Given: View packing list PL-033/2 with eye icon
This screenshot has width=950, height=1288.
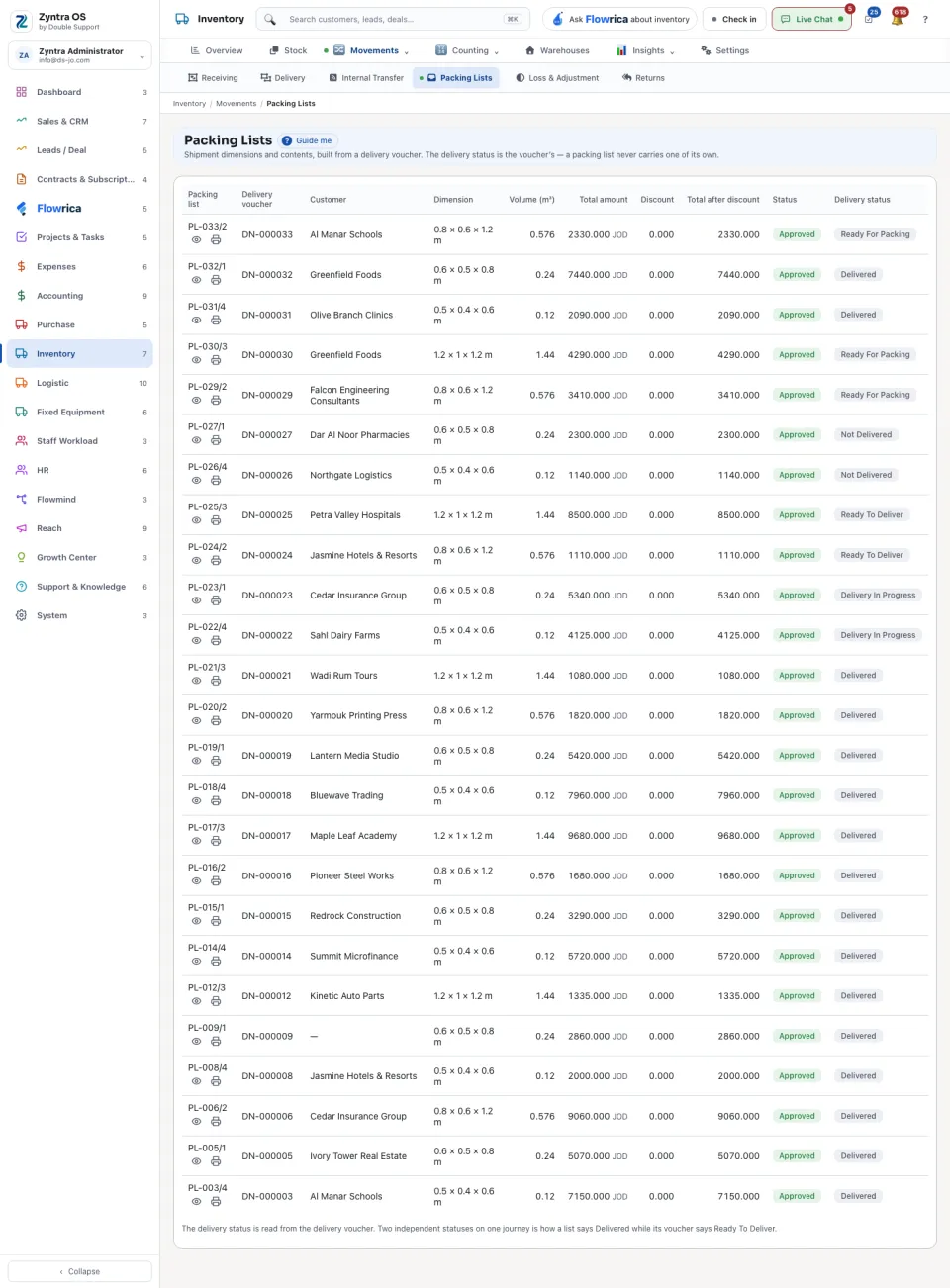Looking at the screenshot, I should [196, 240].
